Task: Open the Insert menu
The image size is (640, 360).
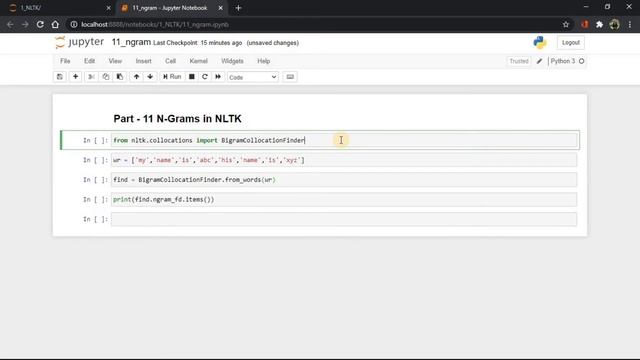Action: (143, 61)
